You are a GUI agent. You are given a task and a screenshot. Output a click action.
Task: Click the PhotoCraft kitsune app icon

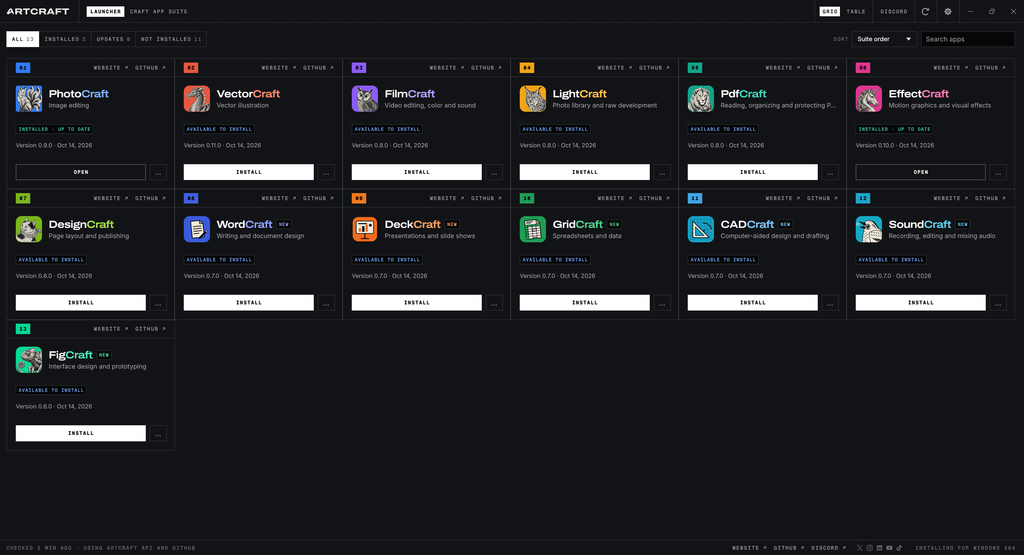click(x=29, y=99)
